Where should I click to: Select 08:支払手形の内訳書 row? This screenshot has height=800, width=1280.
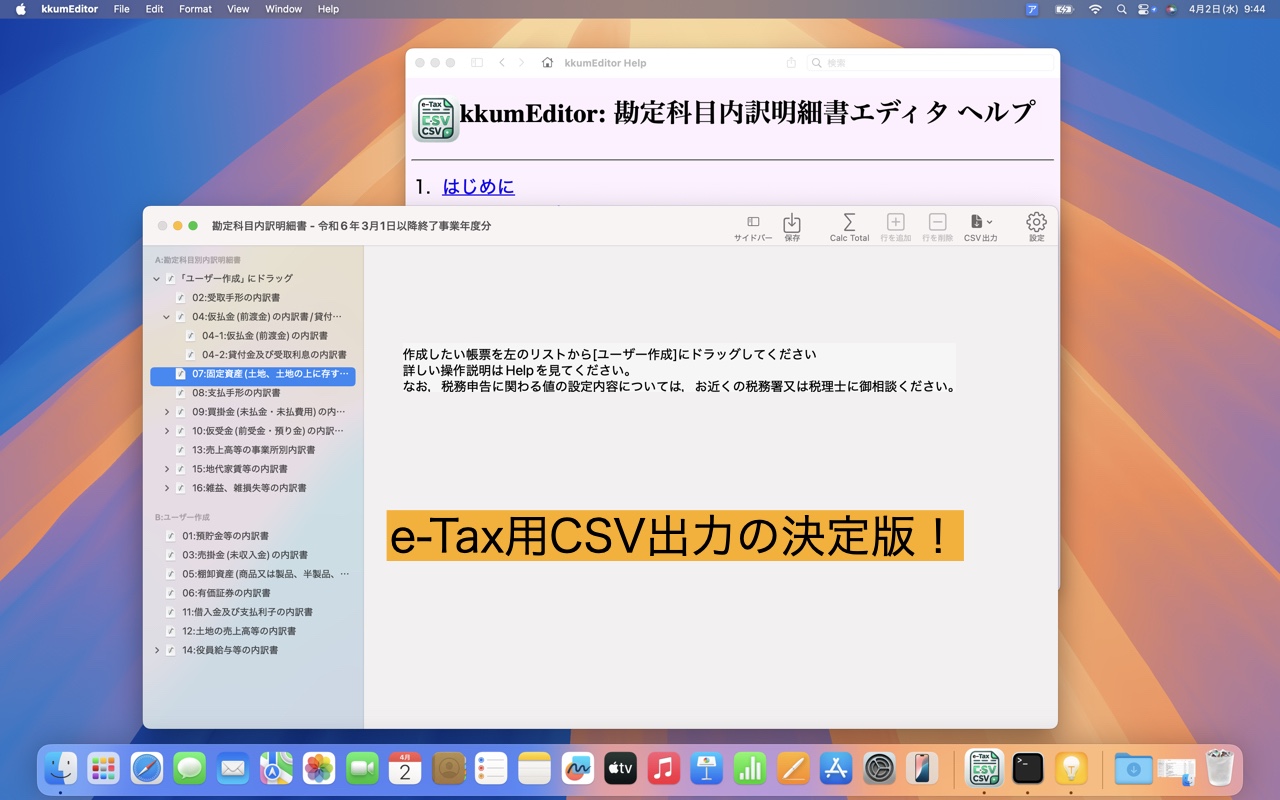click(x=253, y=393)
